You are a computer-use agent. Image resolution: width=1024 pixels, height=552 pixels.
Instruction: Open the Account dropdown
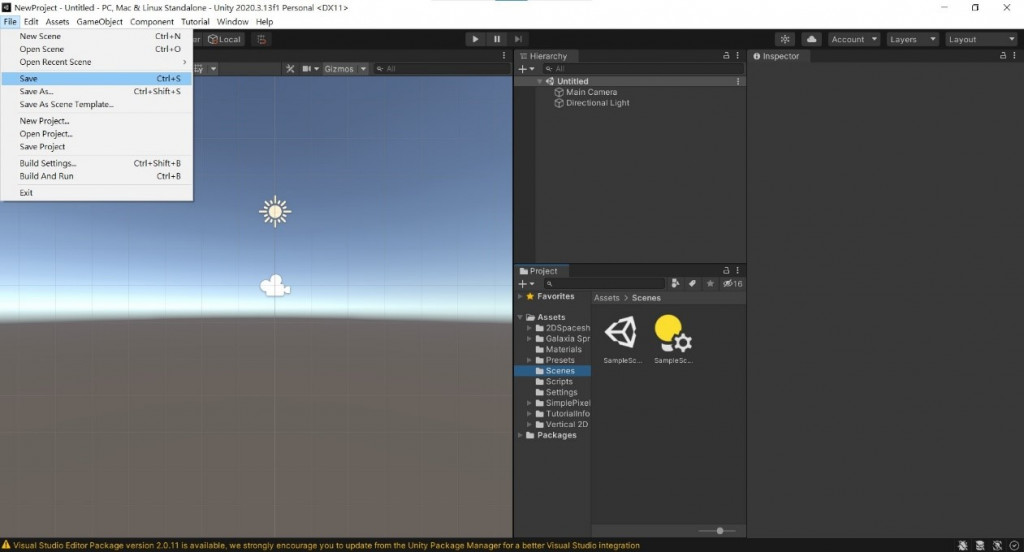pyautogui.click(x=854, y=39)
